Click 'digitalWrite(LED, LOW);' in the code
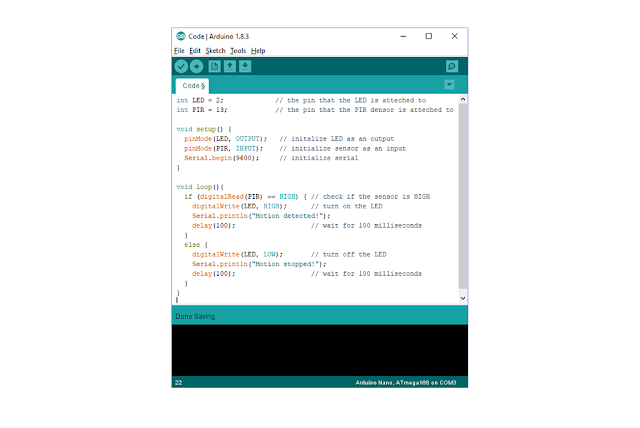Screen dimensions: 640x428 [x=237, y=254]
